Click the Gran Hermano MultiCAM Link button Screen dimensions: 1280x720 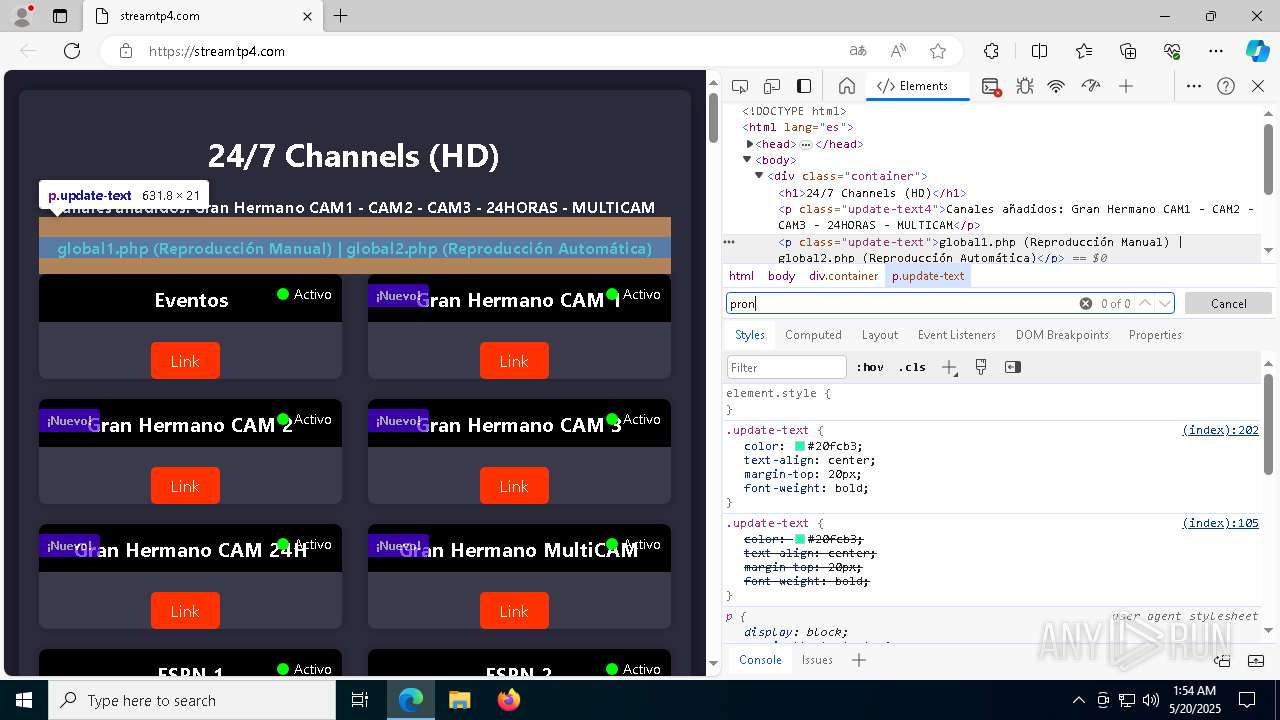514,611
